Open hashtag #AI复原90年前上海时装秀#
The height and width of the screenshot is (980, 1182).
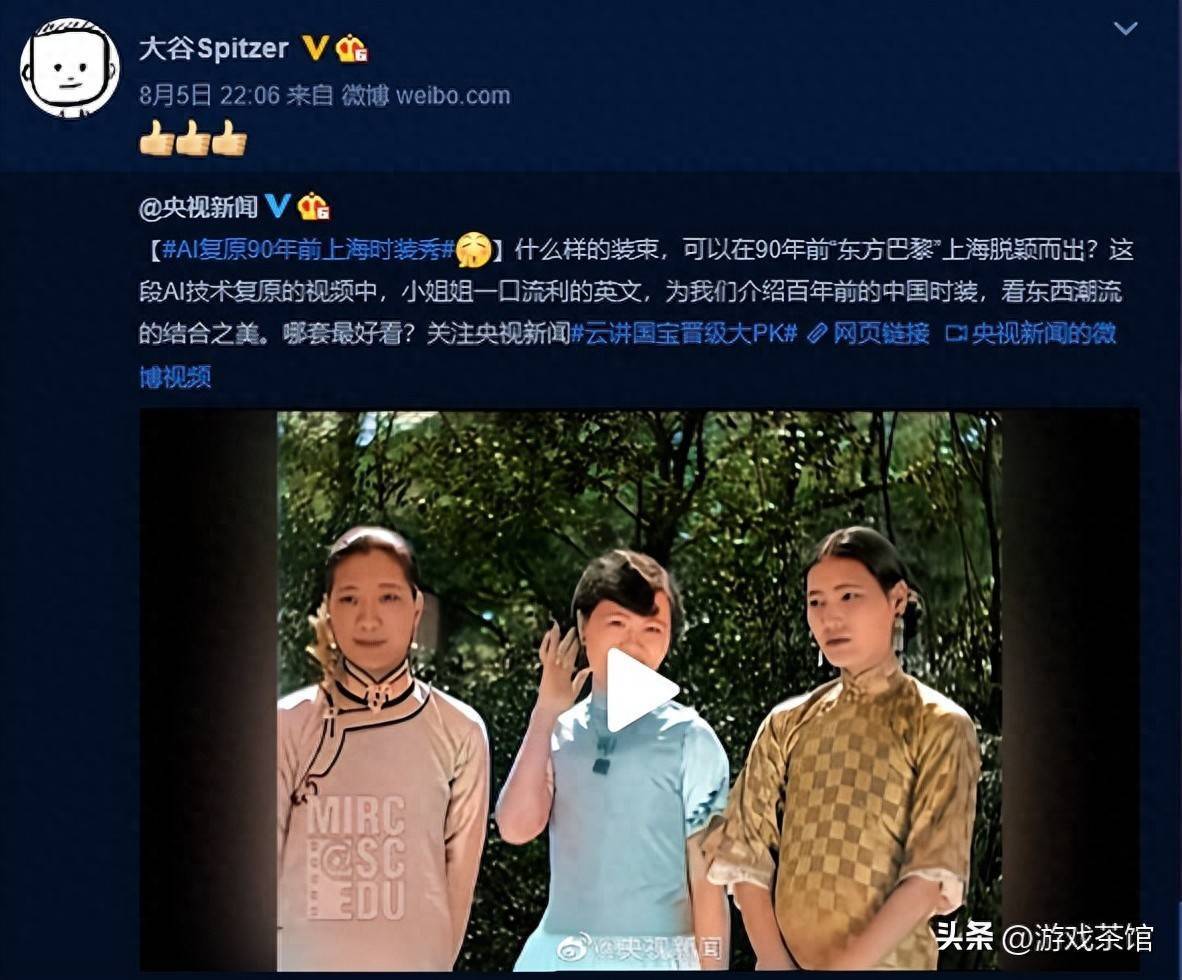pyautogui.click(x=308, y=250)
